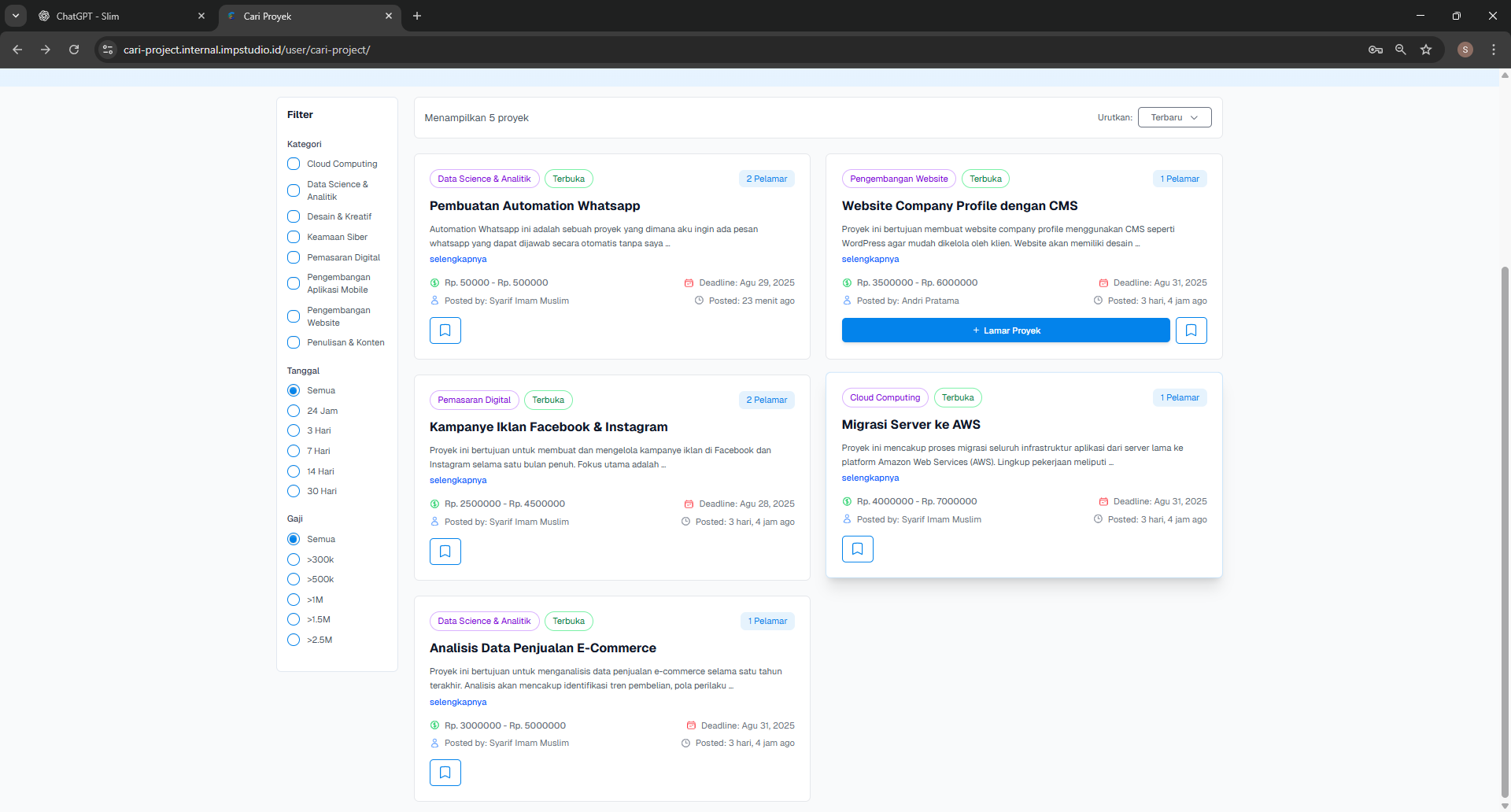The image size is (1511, 812).
Task: Bookmark the Kampanye Iklan Facebook & Instagram project
Action: tap(445, 552)
